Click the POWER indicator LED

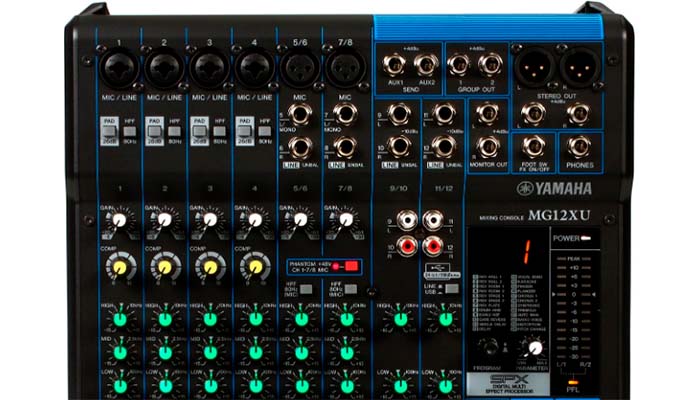(585, 238)
